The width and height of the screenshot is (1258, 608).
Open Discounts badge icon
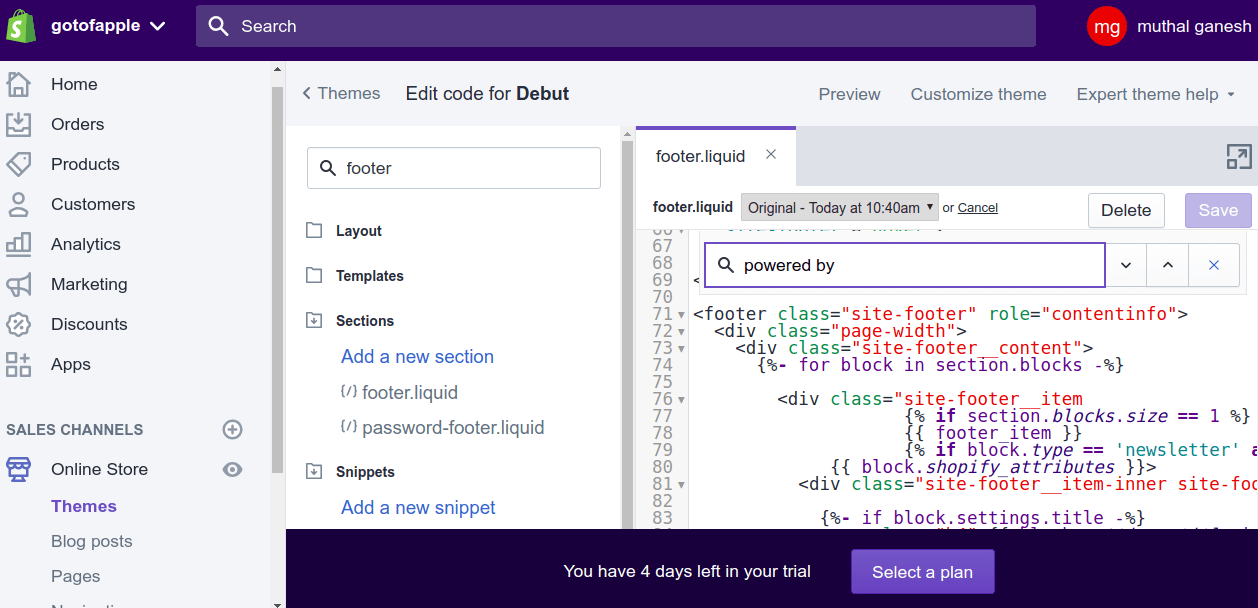pos(19,324)
